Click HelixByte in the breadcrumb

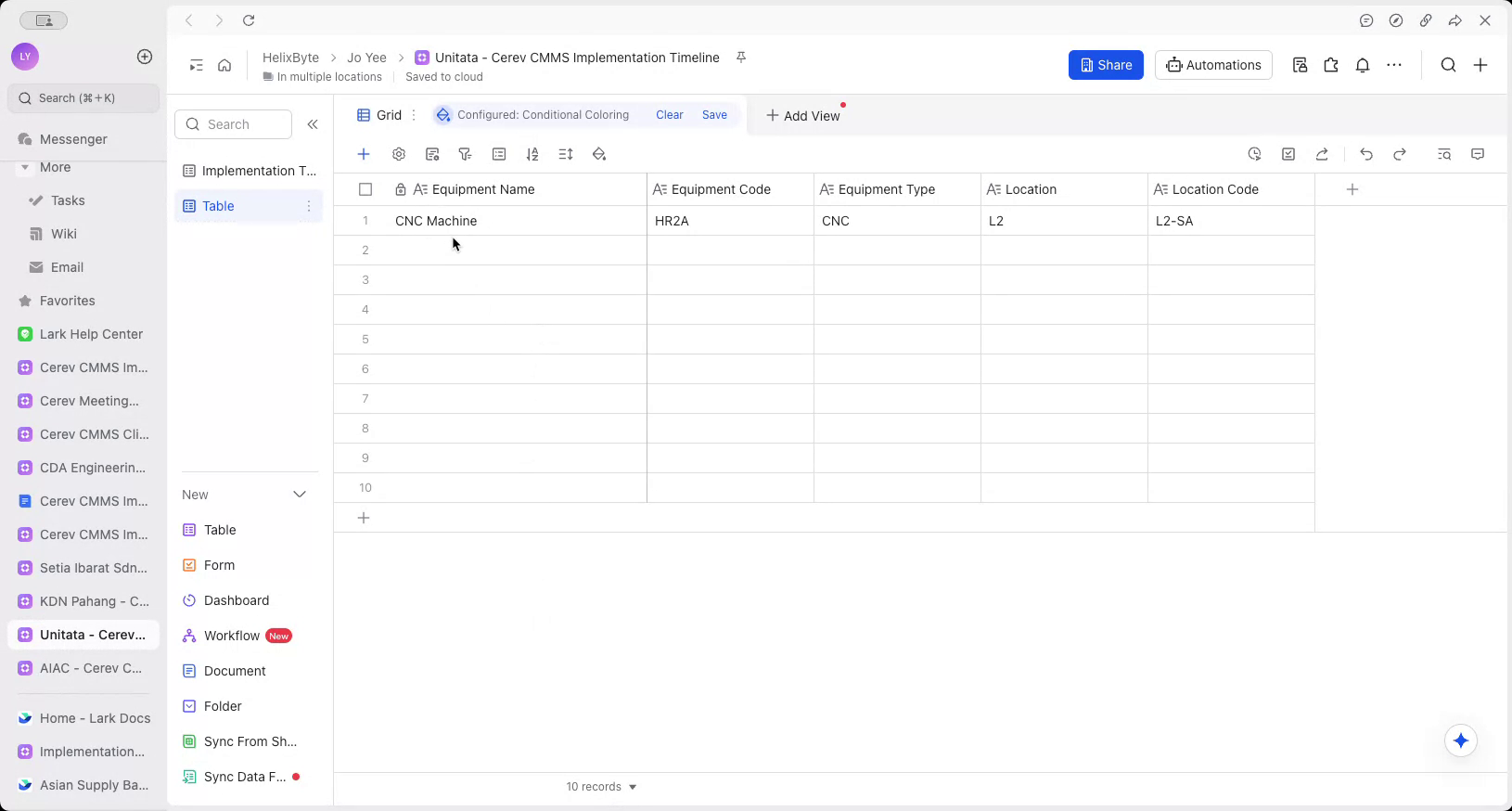[x=290, y=58]
